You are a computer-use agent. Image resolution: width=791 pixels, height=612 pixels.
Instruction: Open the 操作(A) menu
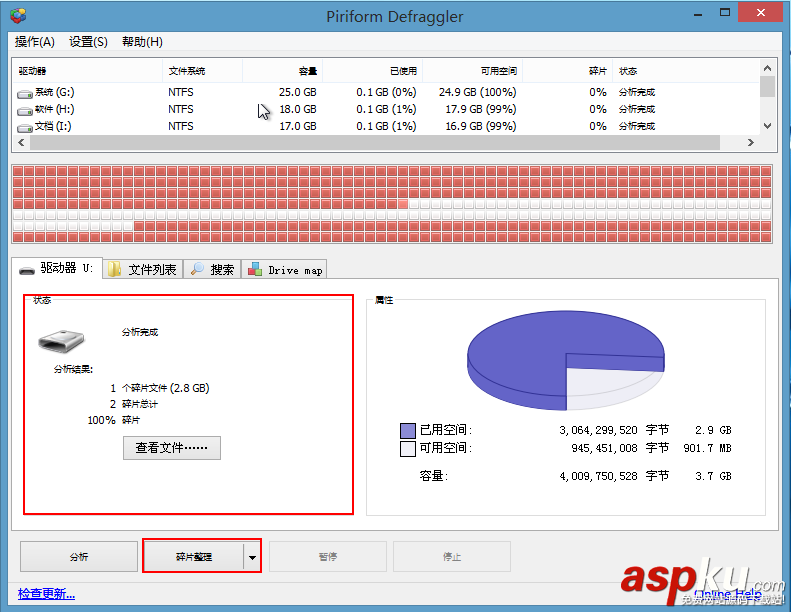coord(35,42)
